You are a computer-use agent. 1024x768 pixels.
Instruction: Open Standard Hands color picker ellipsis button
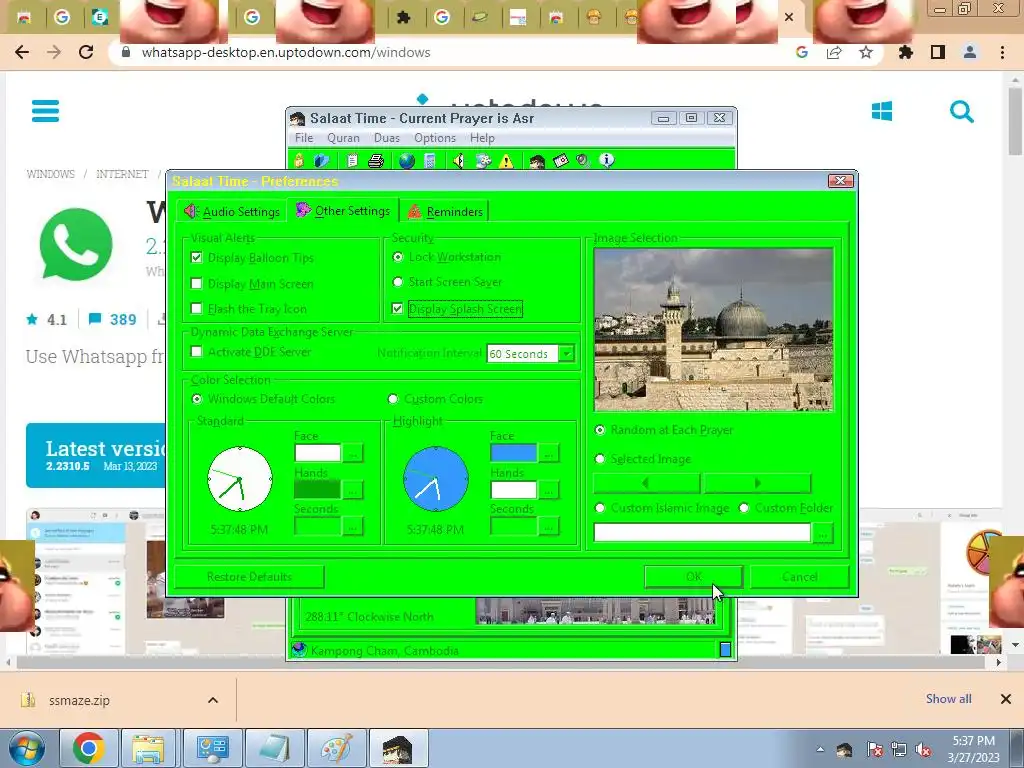point(353,489)
